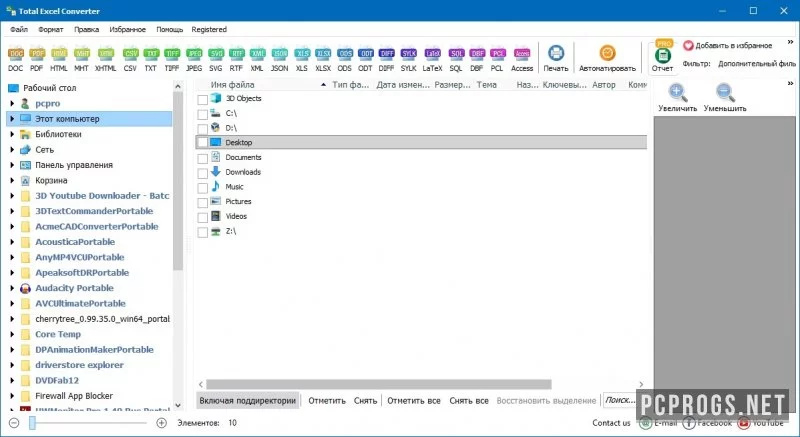The height and width of the screenshot is (437, 800).
Task: Click the DIFF format icon
Action: [x=387, y=54]
